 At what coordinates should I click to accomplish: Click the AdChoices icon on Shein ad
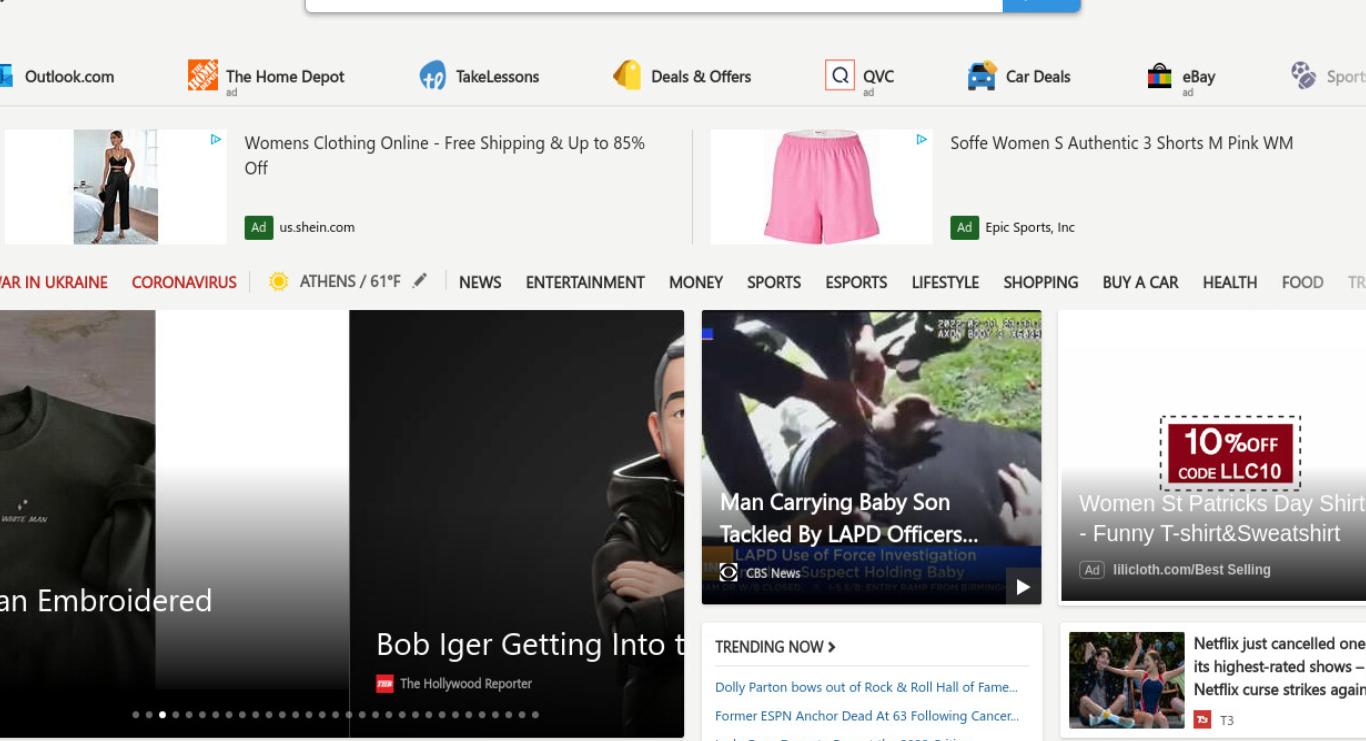[x=216, y=140]
